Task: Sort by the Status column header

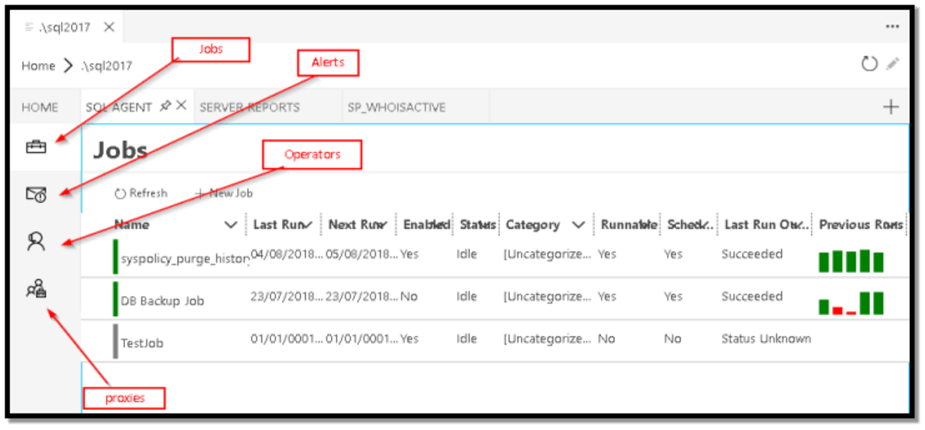Action: pyautogui.click(x=477, y=225)
